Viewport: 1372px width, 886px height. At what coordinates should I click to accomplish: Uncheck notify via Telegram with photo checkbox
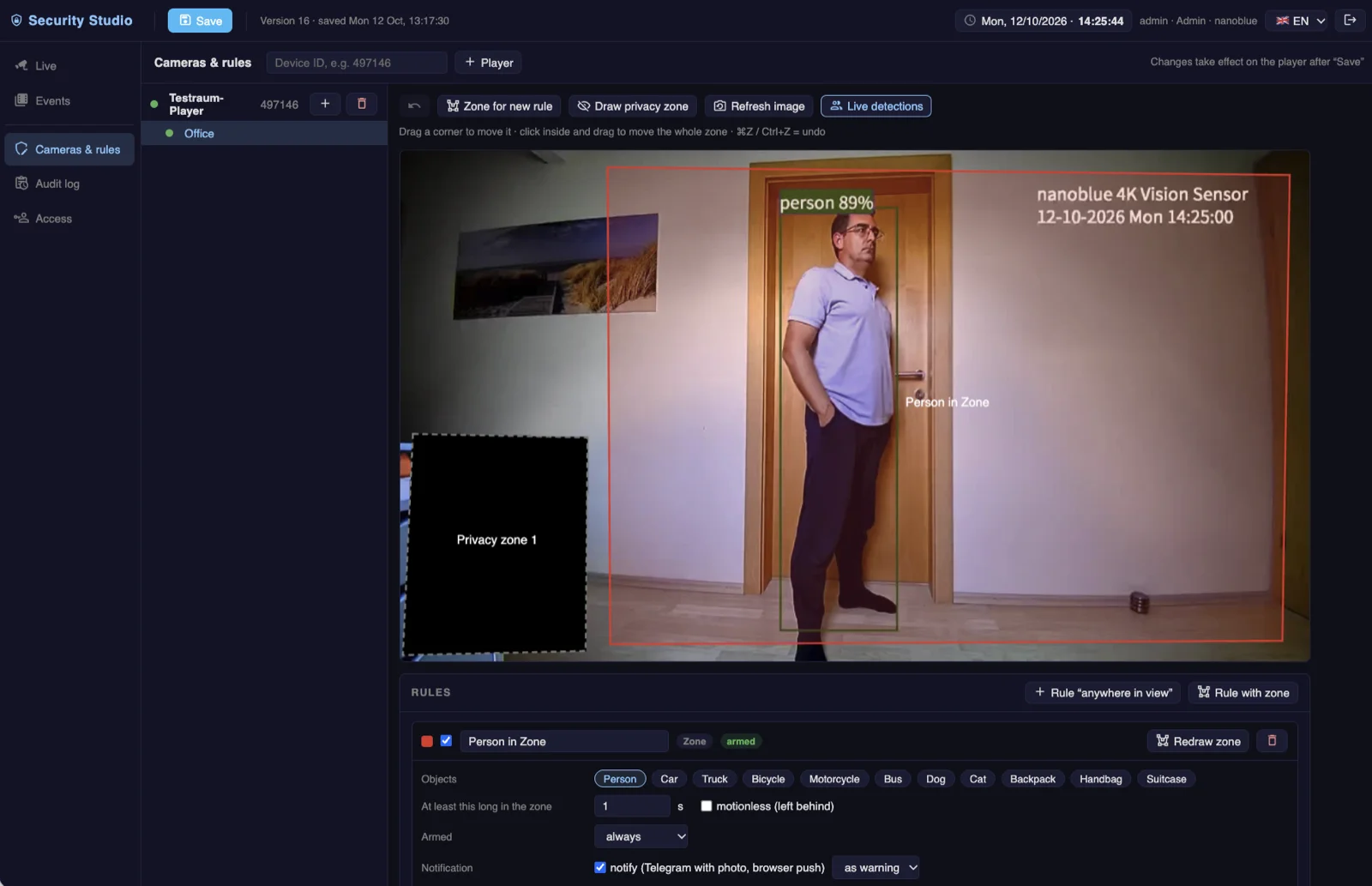(600, 867)
